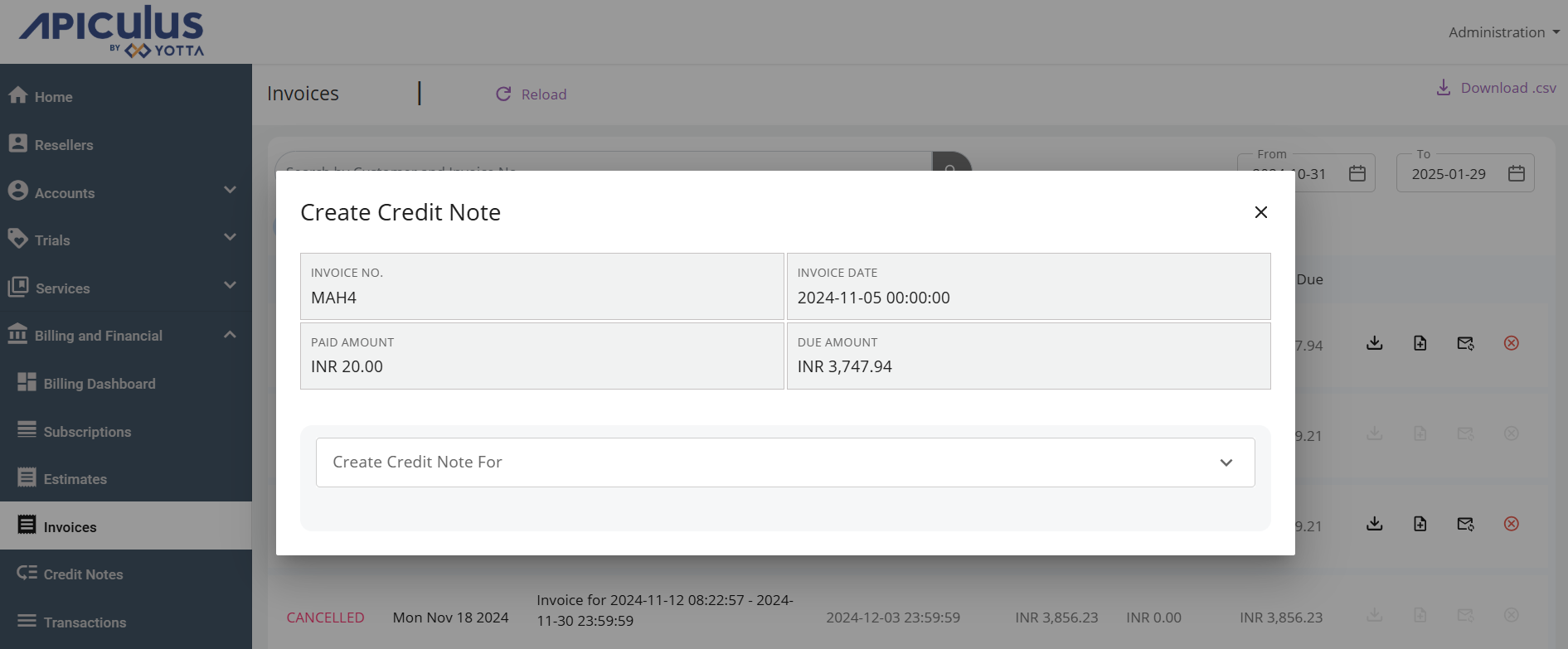This screenshot has width=1568, height=649.
Task: Click the Resellers person icon
Action: 18,143
